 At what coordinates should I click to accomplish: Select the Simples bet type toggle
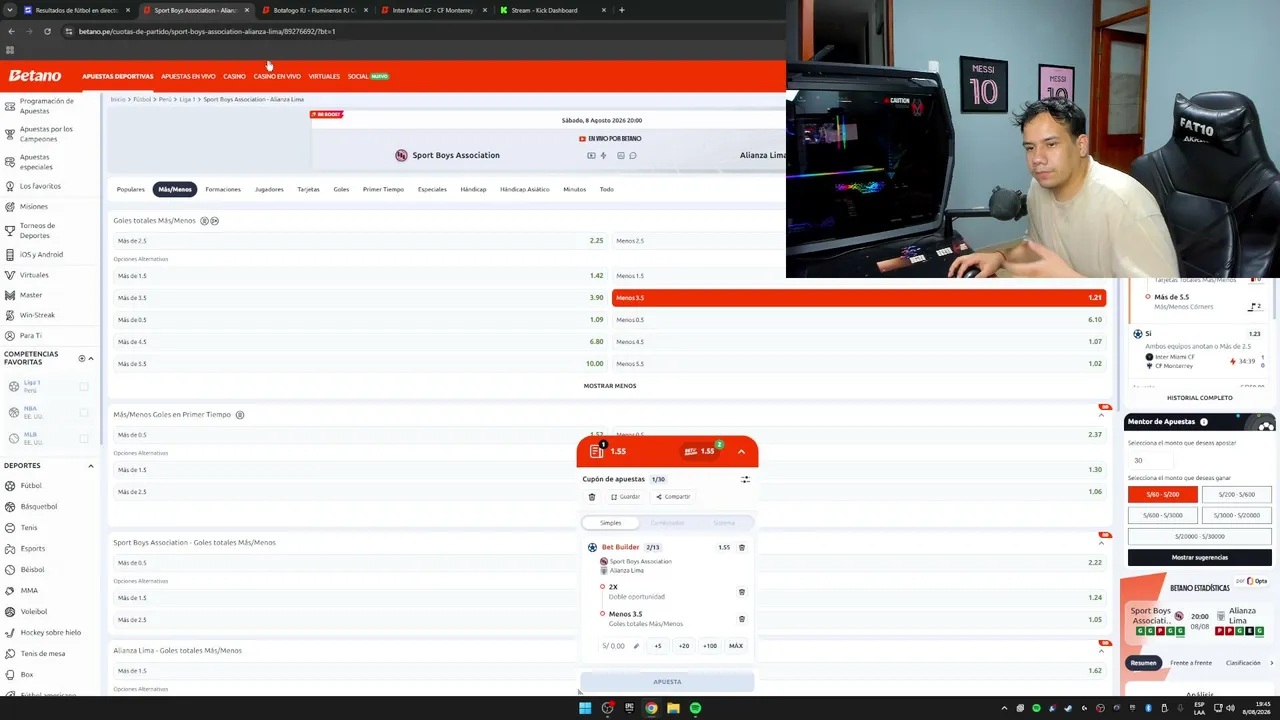click(x=611, y=523)
